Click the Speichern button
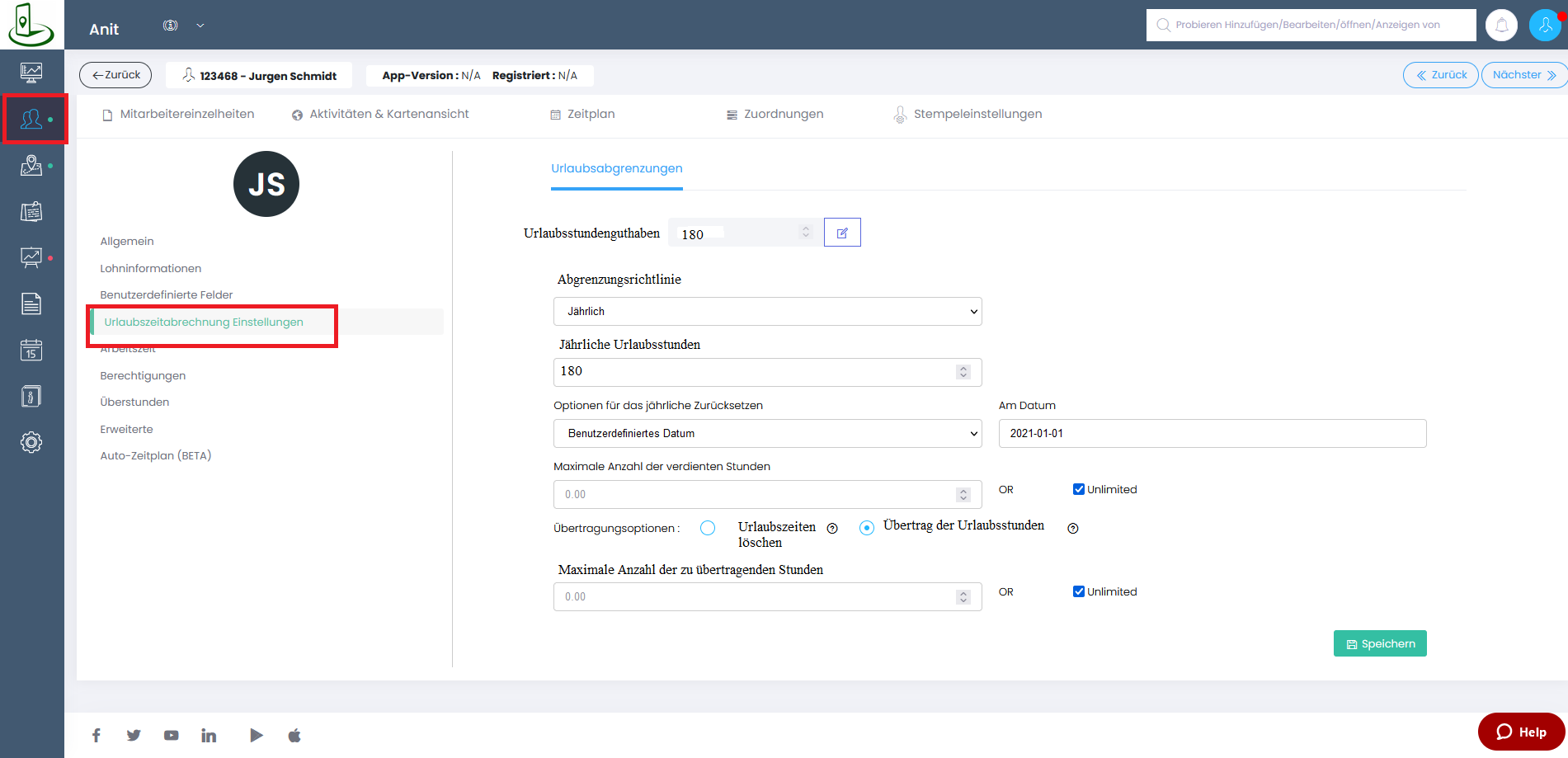Image resolution: width=1568 pixels, height=758 pixels. [x=1380, y=643]
